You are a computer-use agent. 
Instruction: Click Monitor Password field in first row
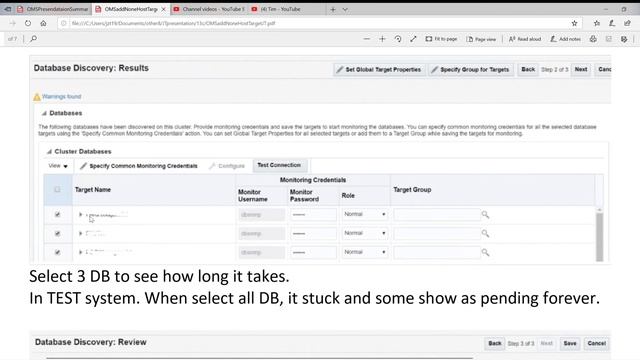click(x=313, y=214)
